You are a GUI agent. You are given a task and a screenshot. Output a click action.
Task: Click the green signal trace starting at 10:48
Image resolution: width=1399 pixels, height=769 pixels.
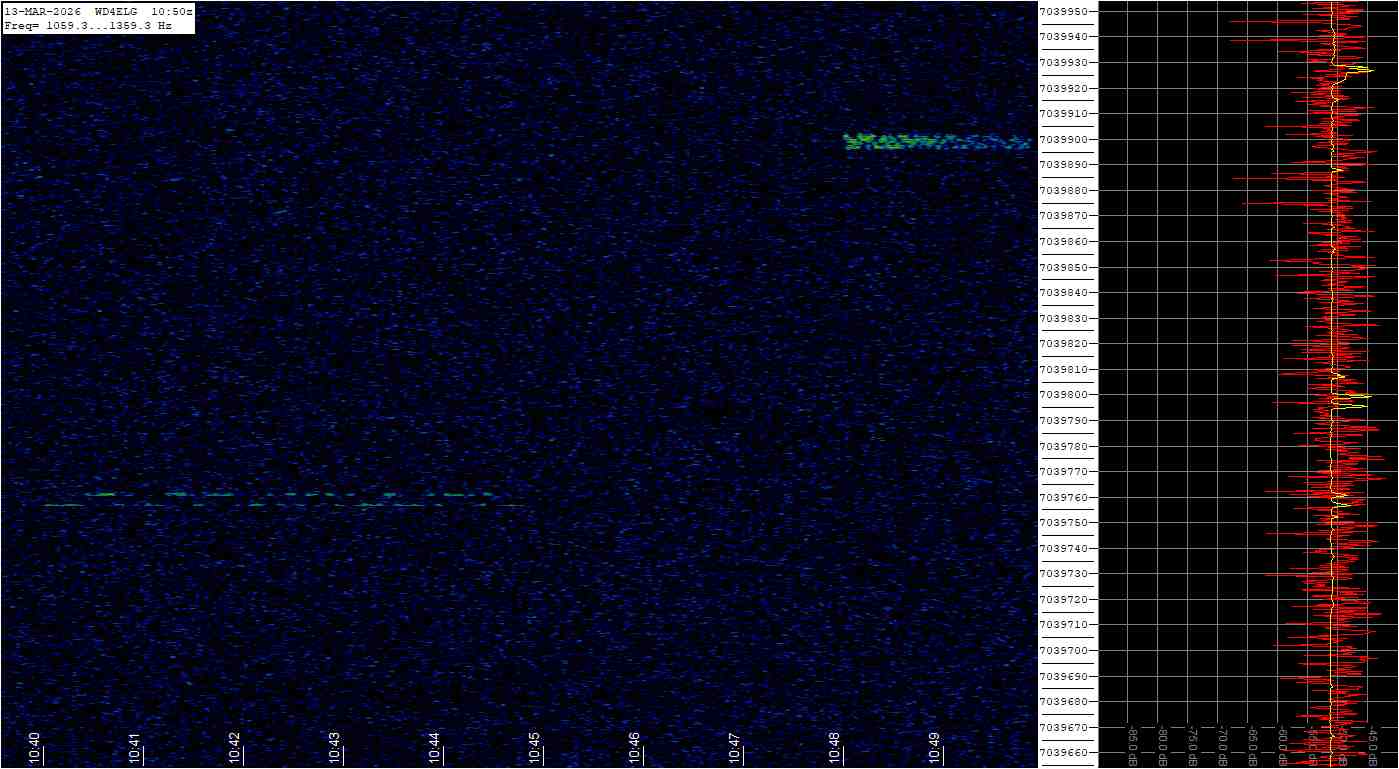[937, 142]
